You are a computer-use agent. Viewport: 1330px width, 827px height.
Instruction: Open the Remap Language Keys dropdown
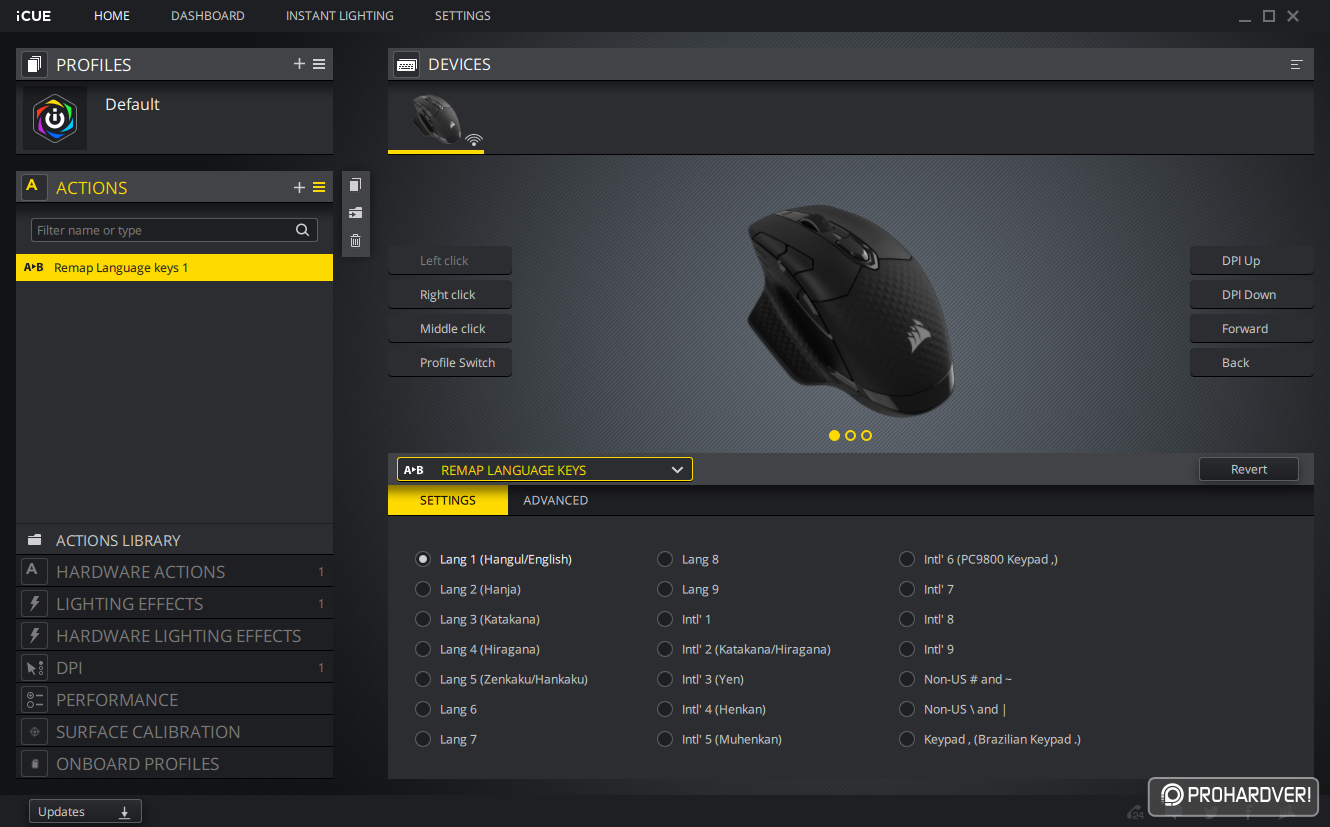point(544,470)
